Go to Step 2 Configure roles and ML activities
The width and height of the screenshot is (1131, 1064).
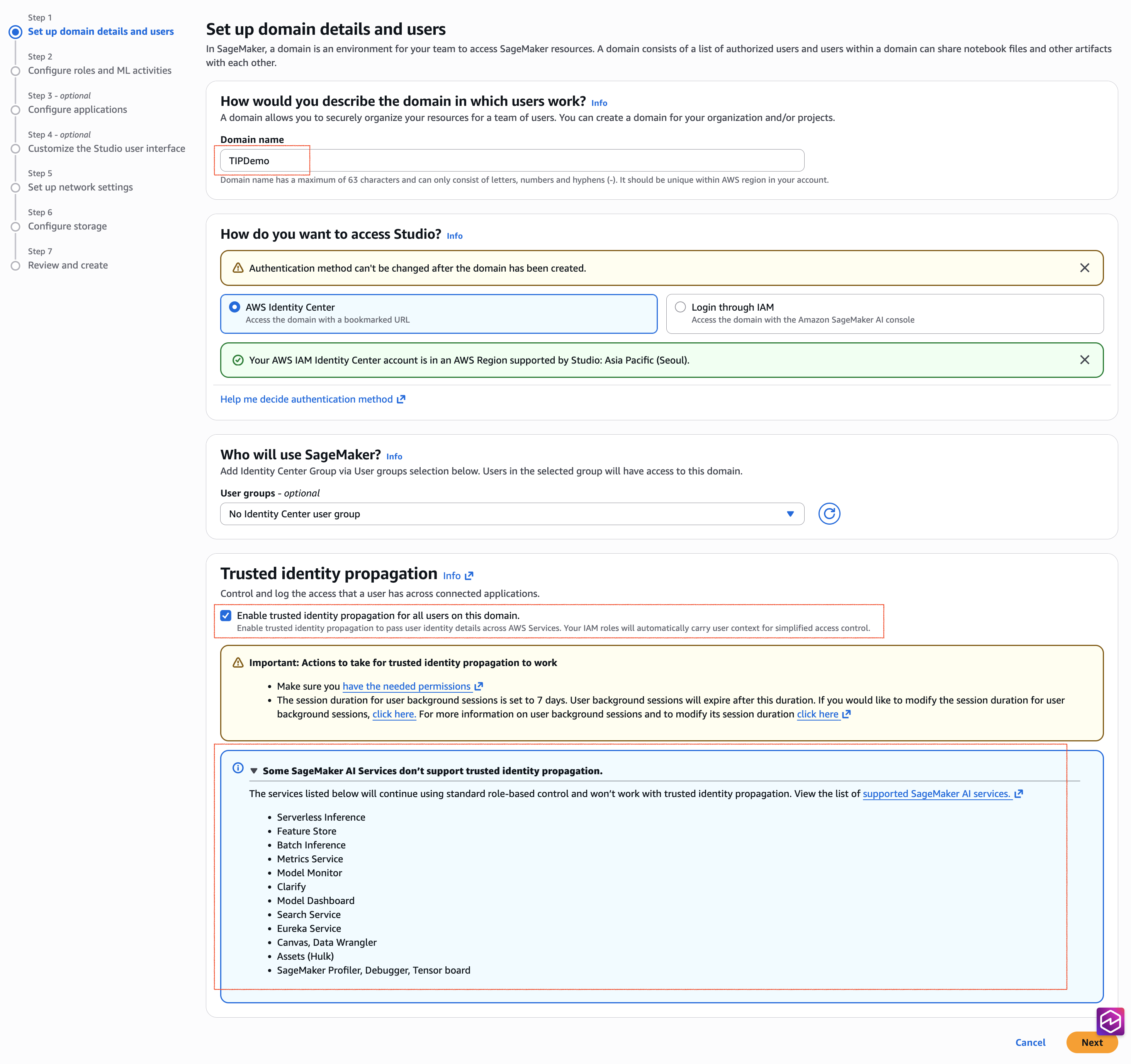pyautogui.click(x=100, y=71)
